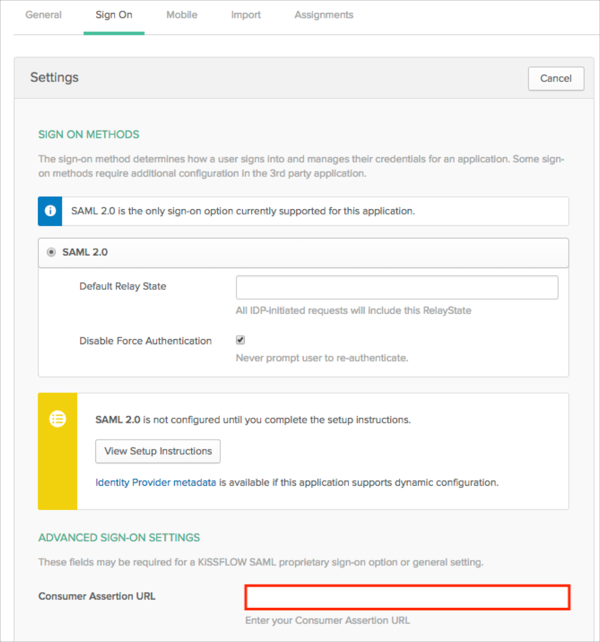Go to the Mobile tab
Viewport: 600px width, 642px height.
coord(181,15)
